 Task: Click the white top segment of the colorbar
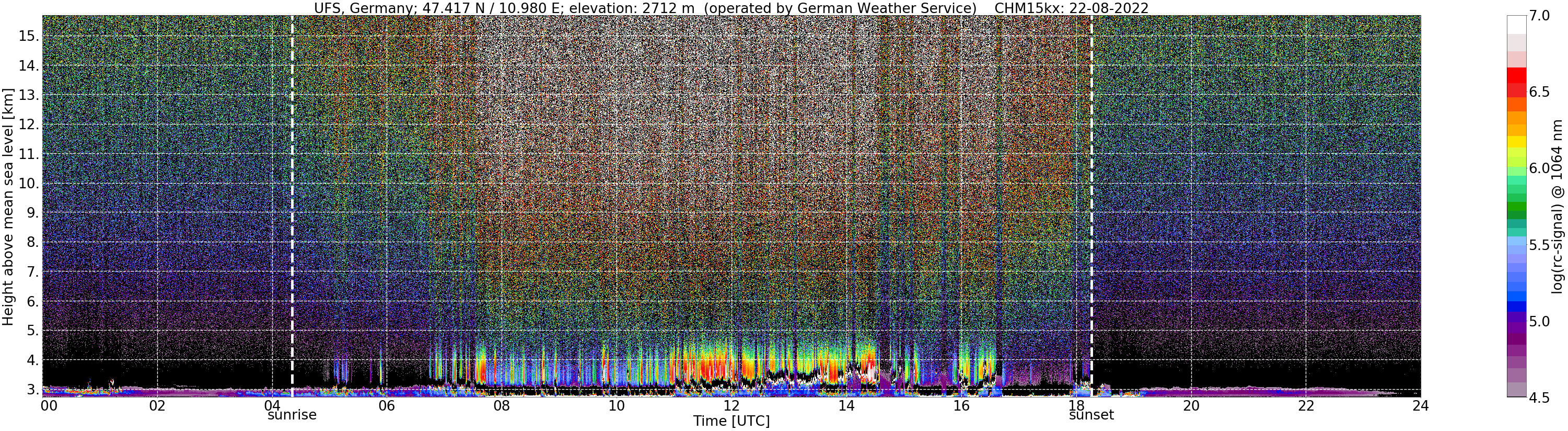pyautogui.click(x=1516, y=25)
